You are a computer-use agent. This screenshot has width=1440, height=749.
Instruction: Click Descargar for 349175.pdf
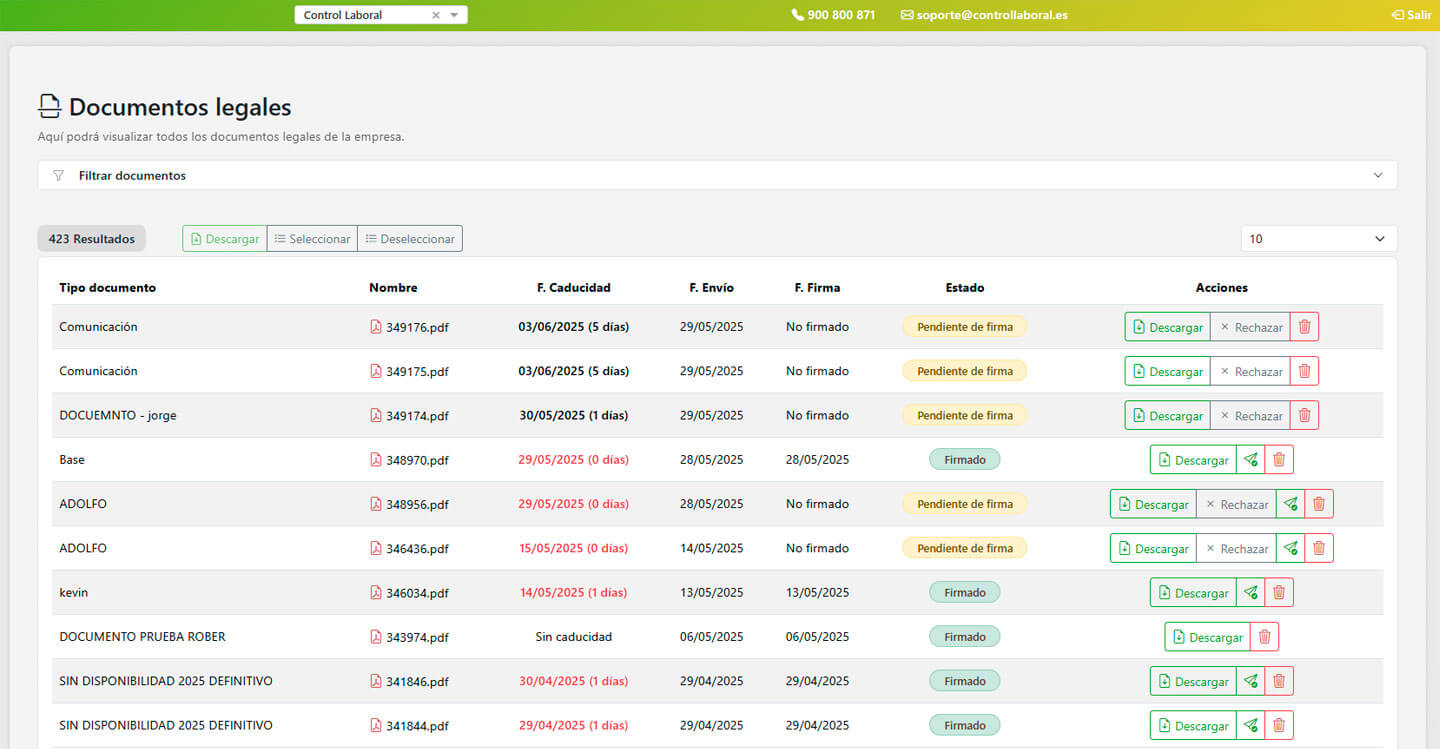(x=1168, y=371)
